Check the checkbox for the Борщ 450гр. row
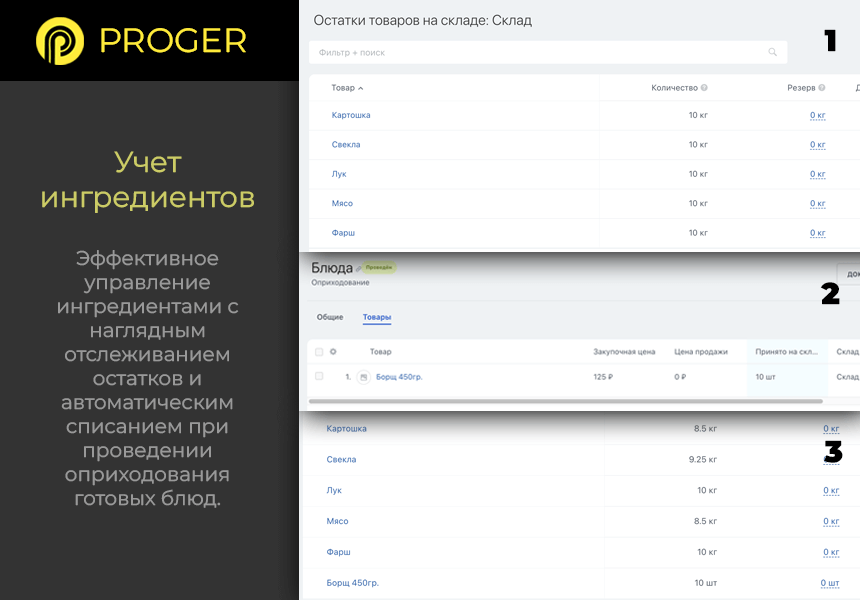The height and width of the screenshot is (600, 860). point(319,377)
